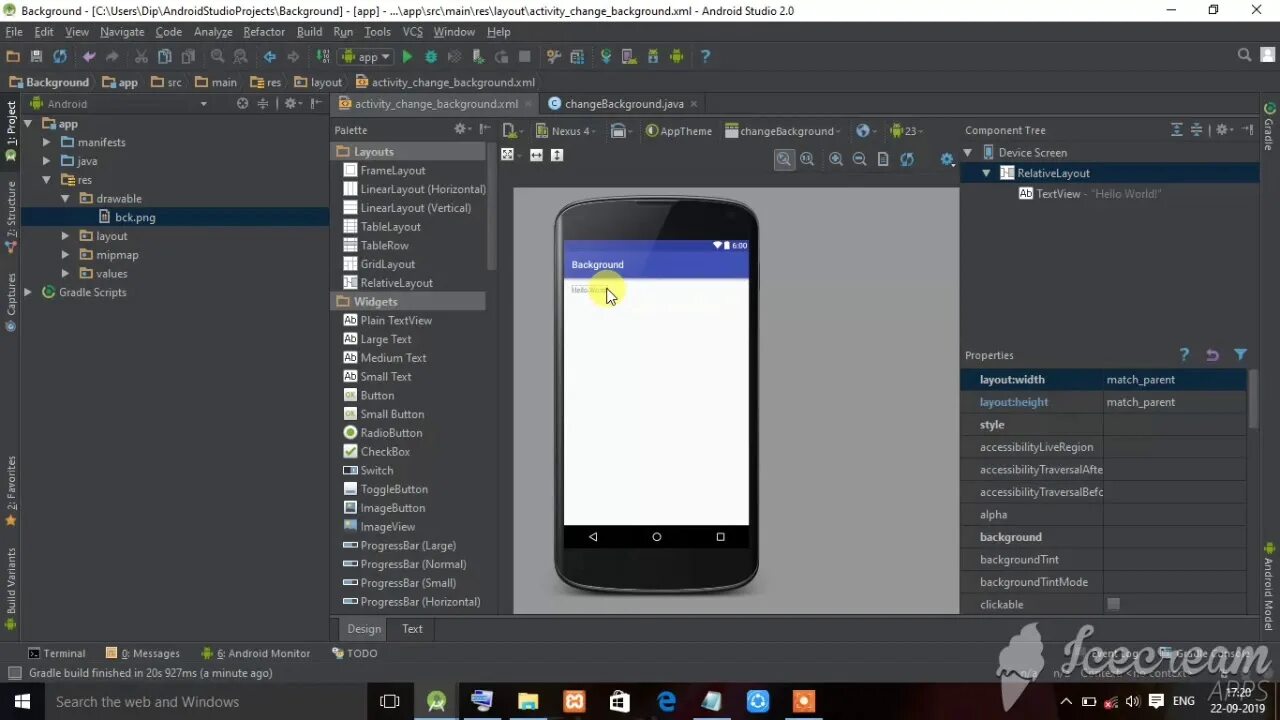1280x720 pixels.
Task: Click the Cut scissors icon
Action: [x=141, y=57]
